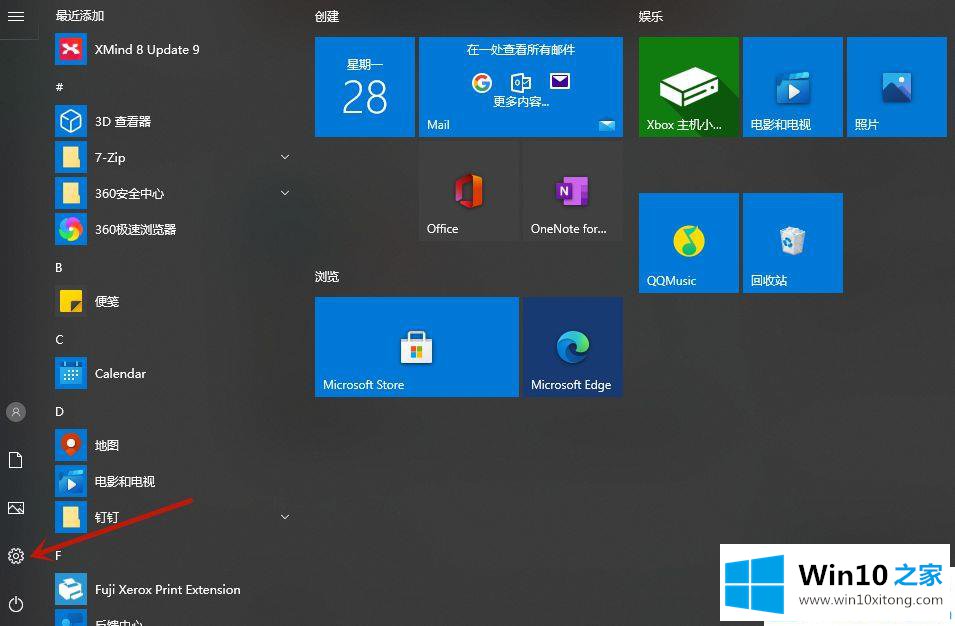Open the Office tile
Viewport: 955px width, 626px height.
coord(468,191)
